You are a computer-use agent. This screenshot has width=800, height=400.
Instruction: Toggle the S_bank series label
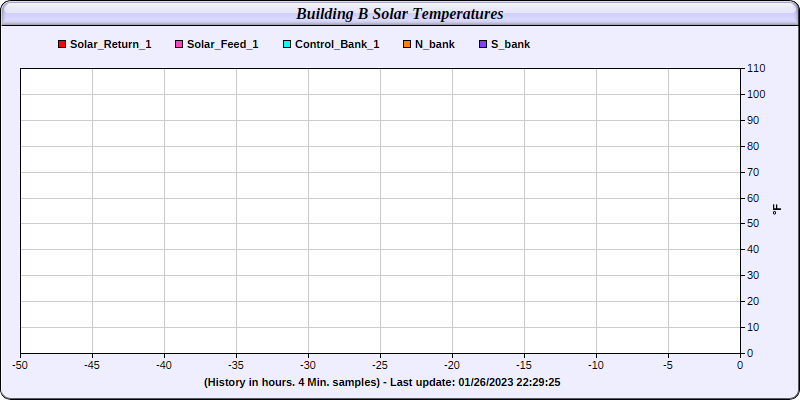(511, 44)
